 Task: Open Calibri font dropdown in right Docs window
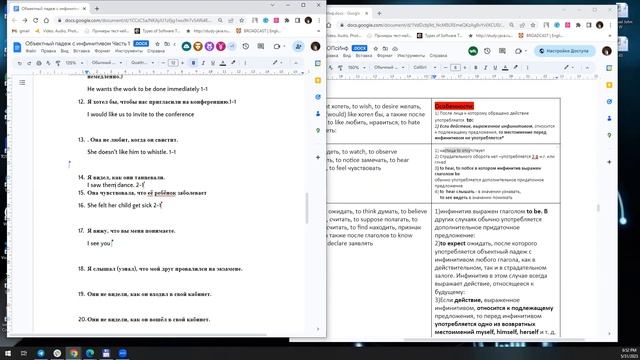click(424, 67)
